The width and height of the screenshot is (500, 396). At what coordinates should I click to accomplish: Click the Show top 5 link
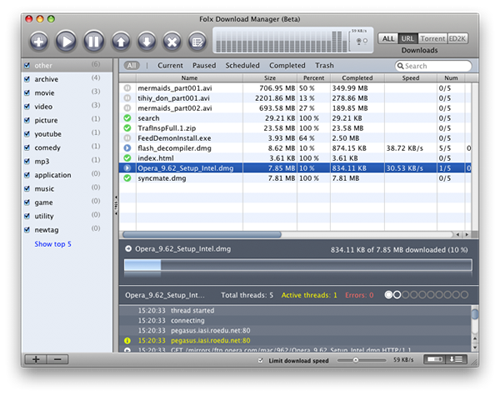(x=53, y=244)
